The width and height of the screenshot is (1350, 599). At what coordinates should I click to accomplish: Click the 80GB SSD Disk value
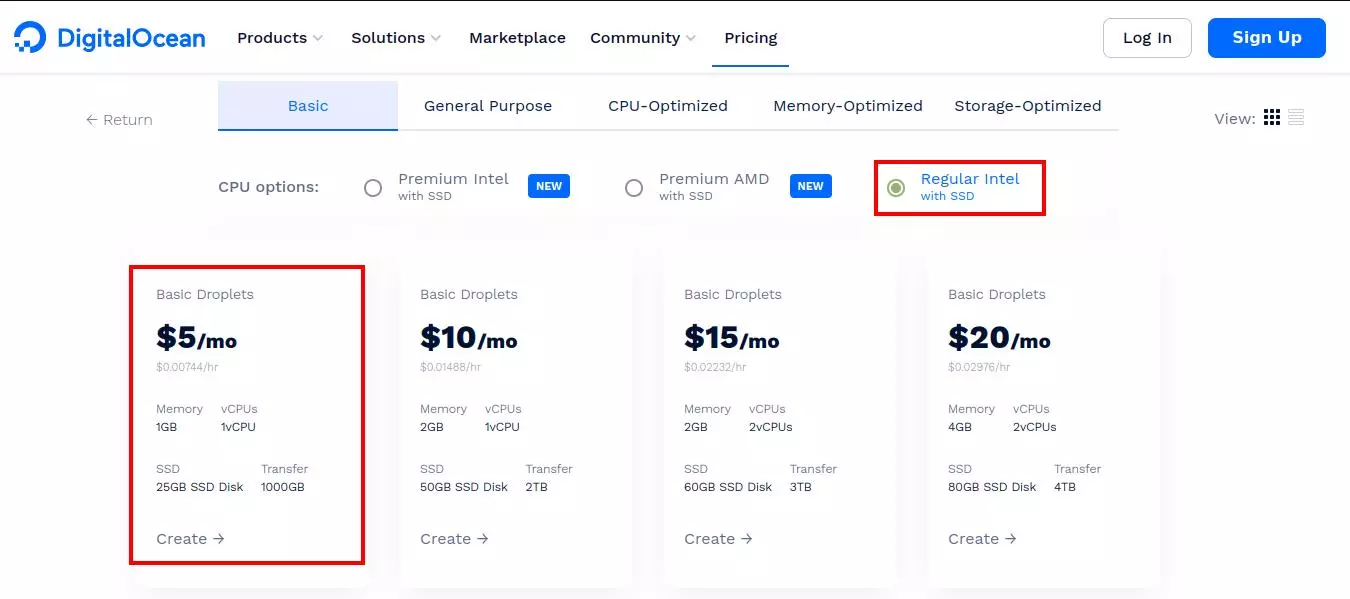tap(992, 487)
